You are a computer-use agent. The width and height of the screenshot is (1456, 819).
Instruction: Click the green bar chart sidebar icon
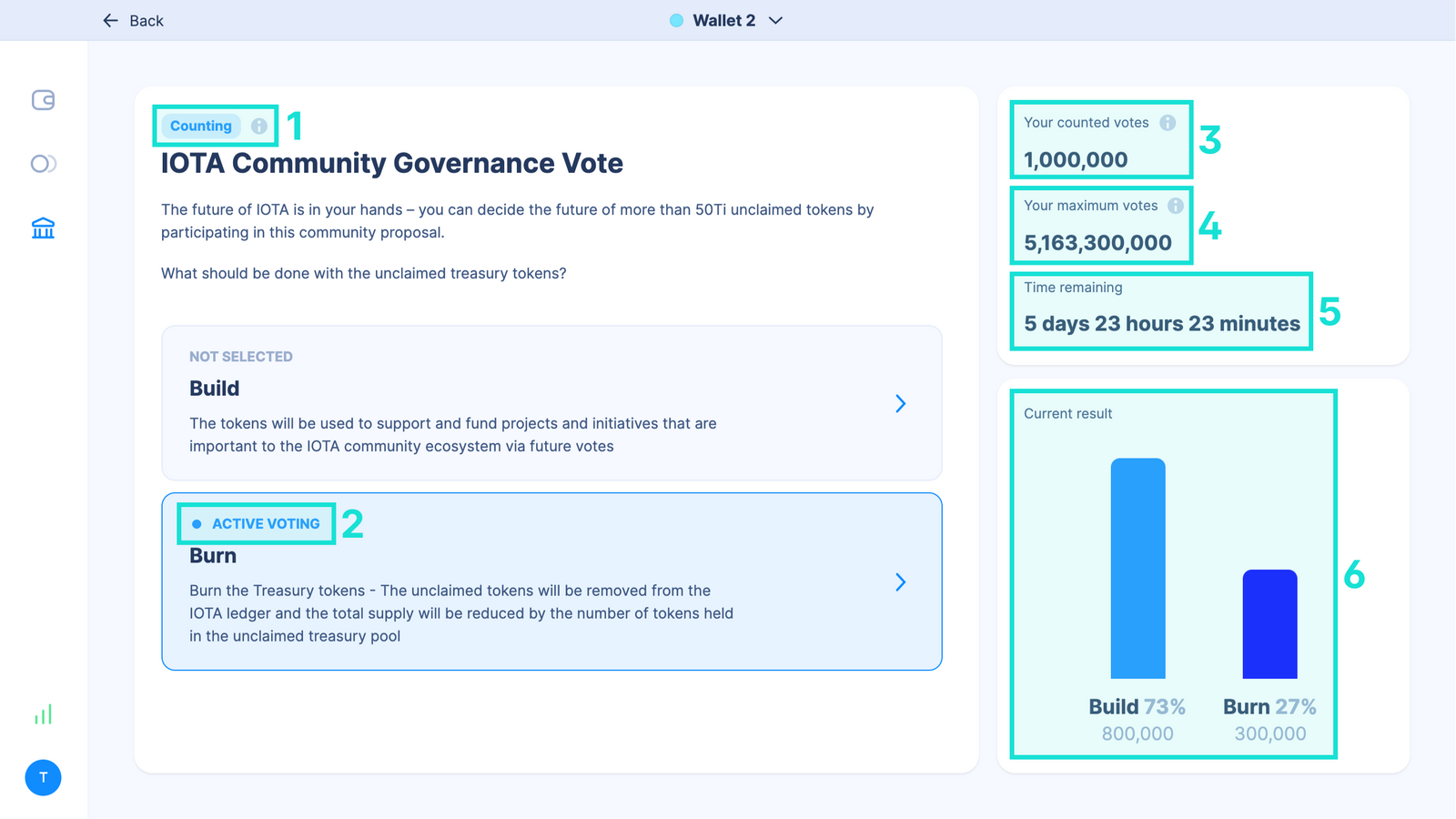[43, 714]
